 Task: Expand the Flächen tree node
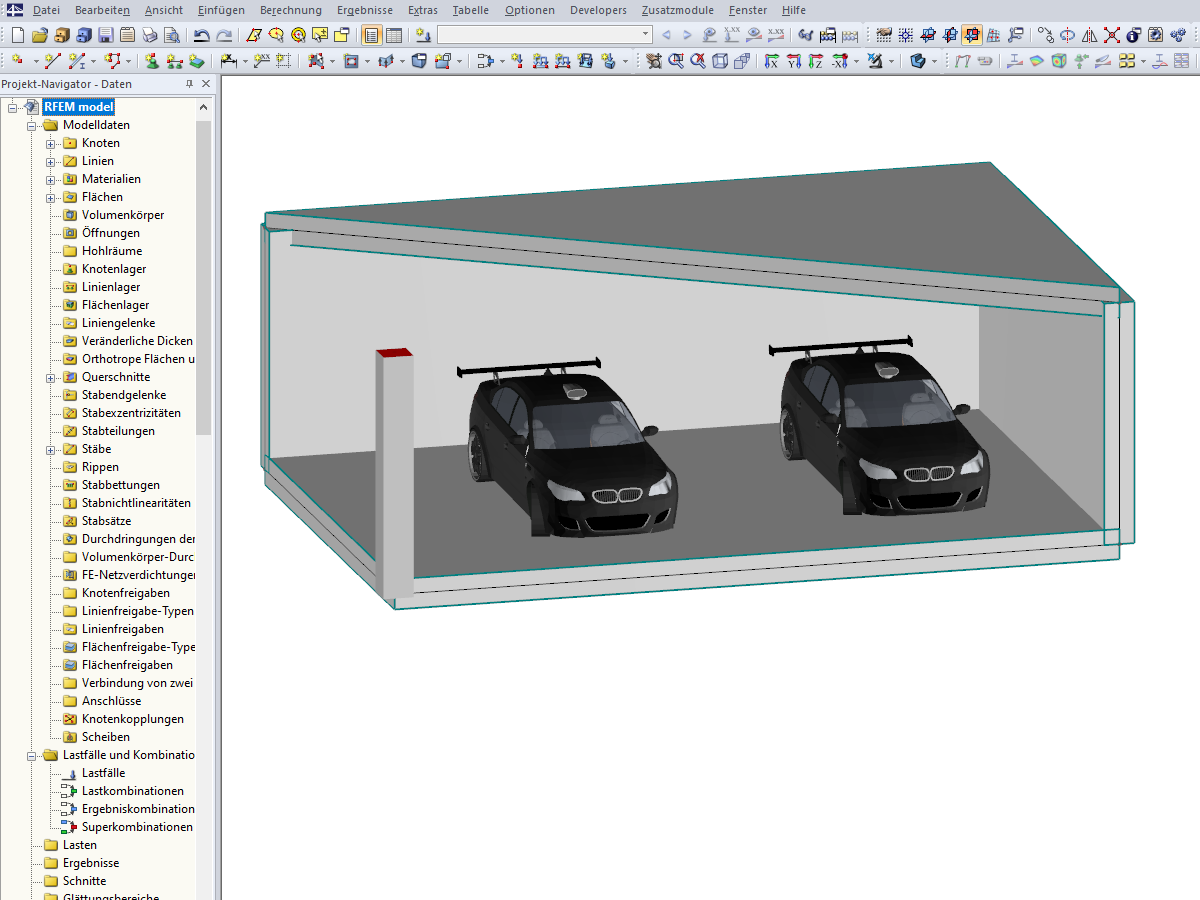coord(50,197)
